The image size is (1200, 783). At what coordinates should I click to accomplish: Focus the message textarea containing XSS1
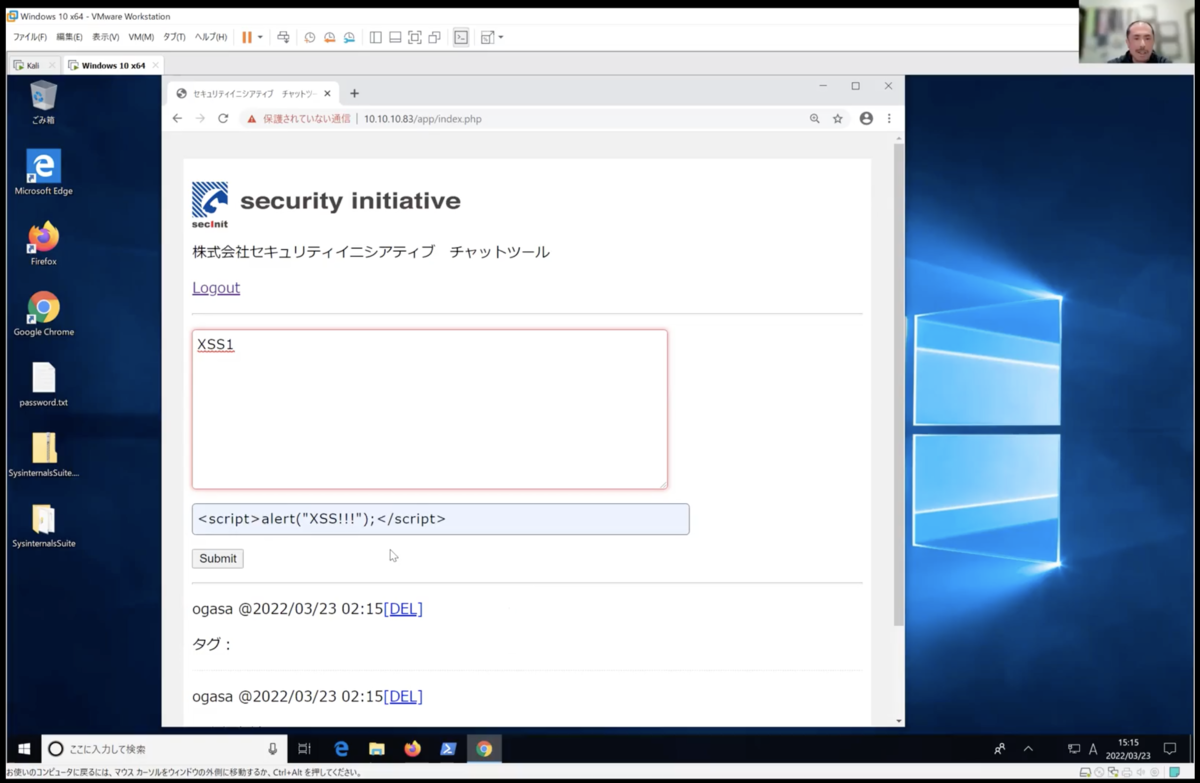tap(430, 409)
